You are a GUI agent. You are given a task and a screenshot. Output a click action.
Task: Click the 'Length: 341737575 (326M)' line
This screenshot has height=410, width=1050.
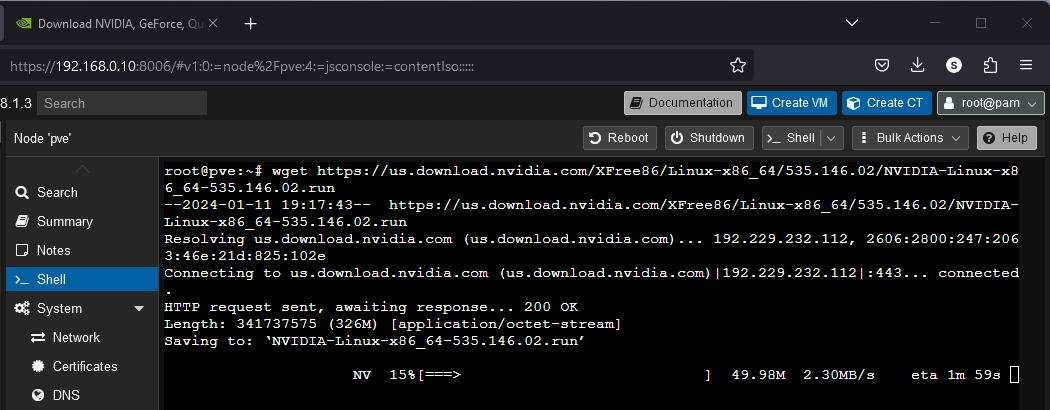[392, 324]
